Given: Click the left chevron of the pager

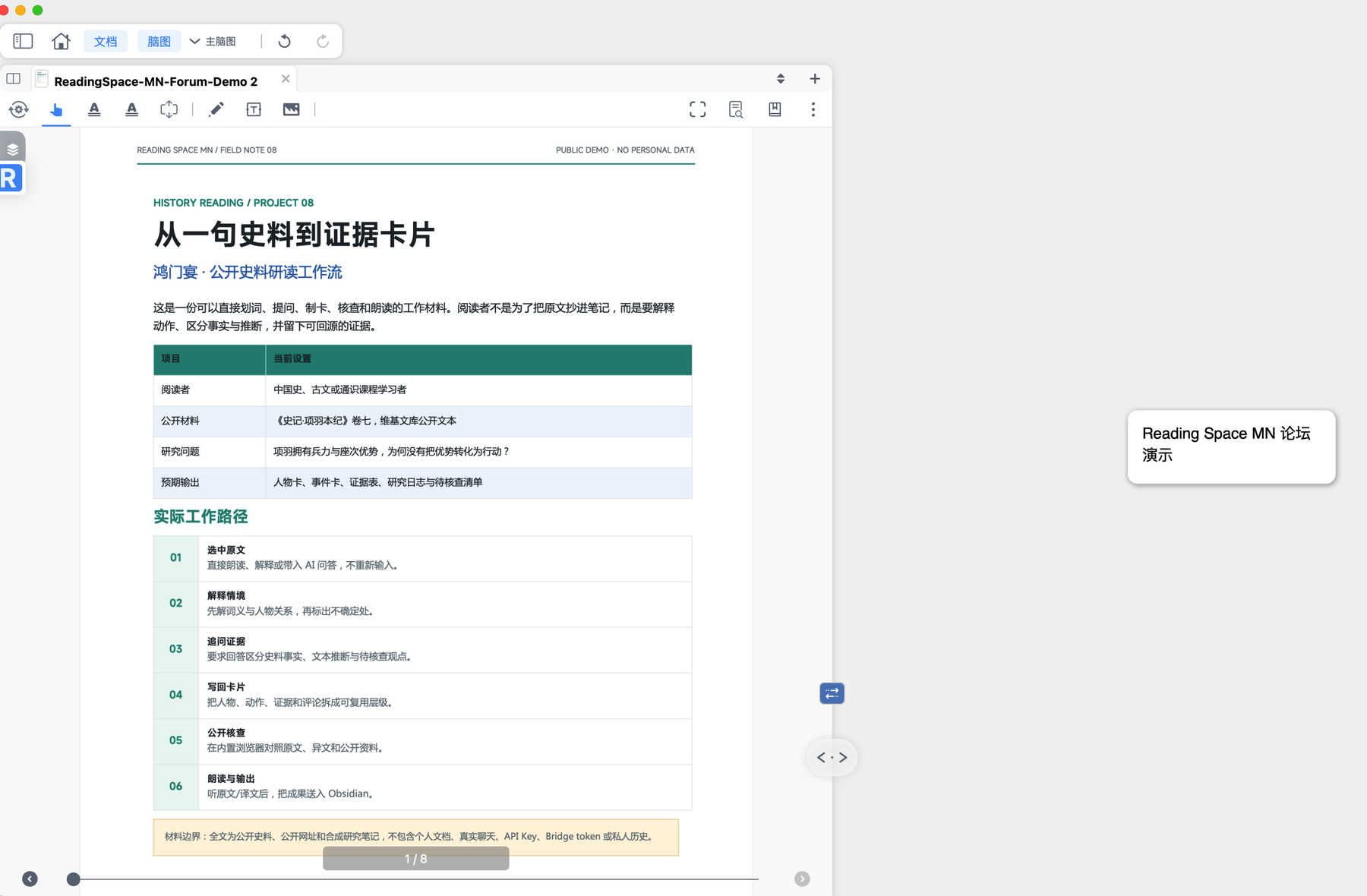Looking at the screenshot, I should tap(821, 757).
